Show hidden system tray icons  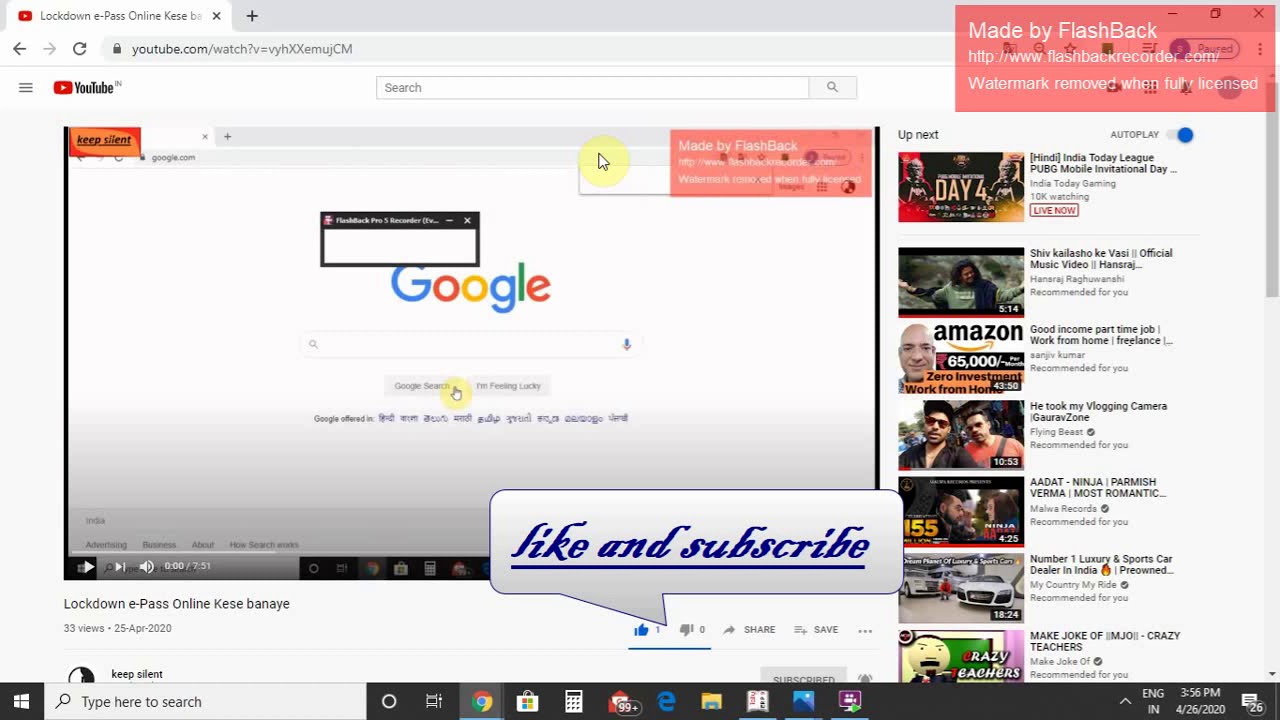point(1125,702)
